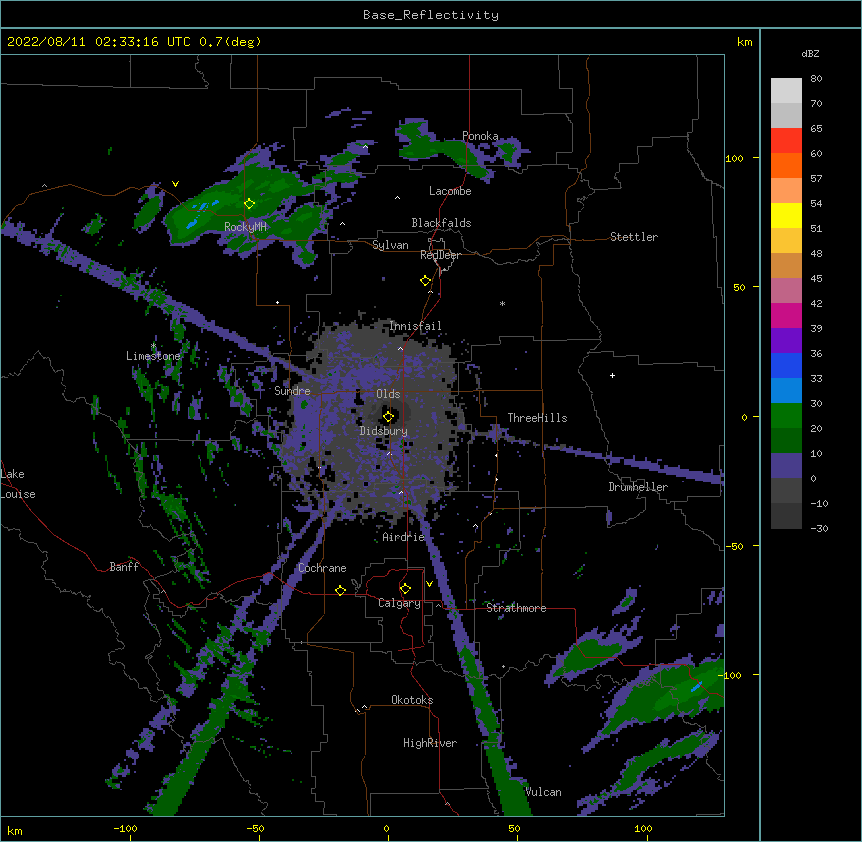862x842 pixels.
Task: Click the Okotoks town label
Action: pos(412,700)
